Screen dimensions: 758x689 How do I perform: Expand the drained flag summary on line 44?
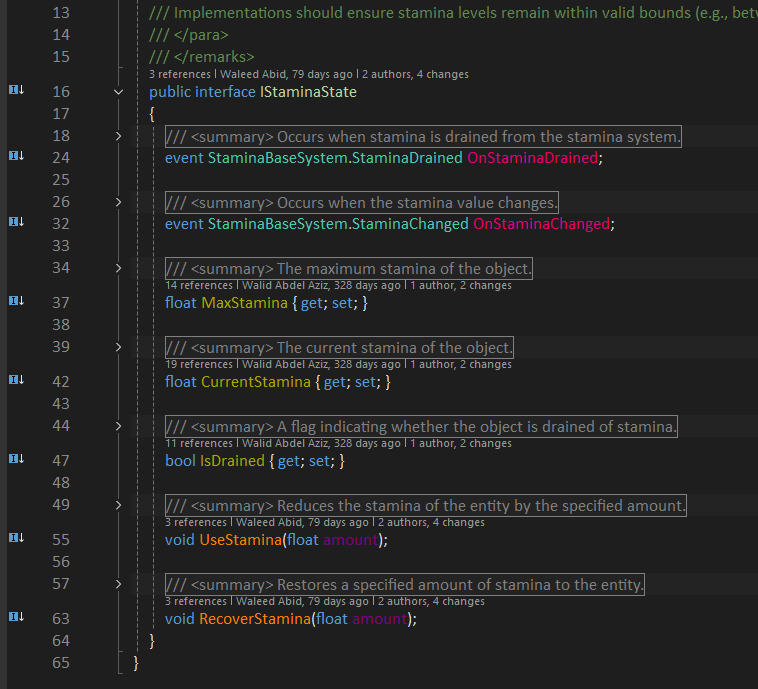click(x=119, y=426)
